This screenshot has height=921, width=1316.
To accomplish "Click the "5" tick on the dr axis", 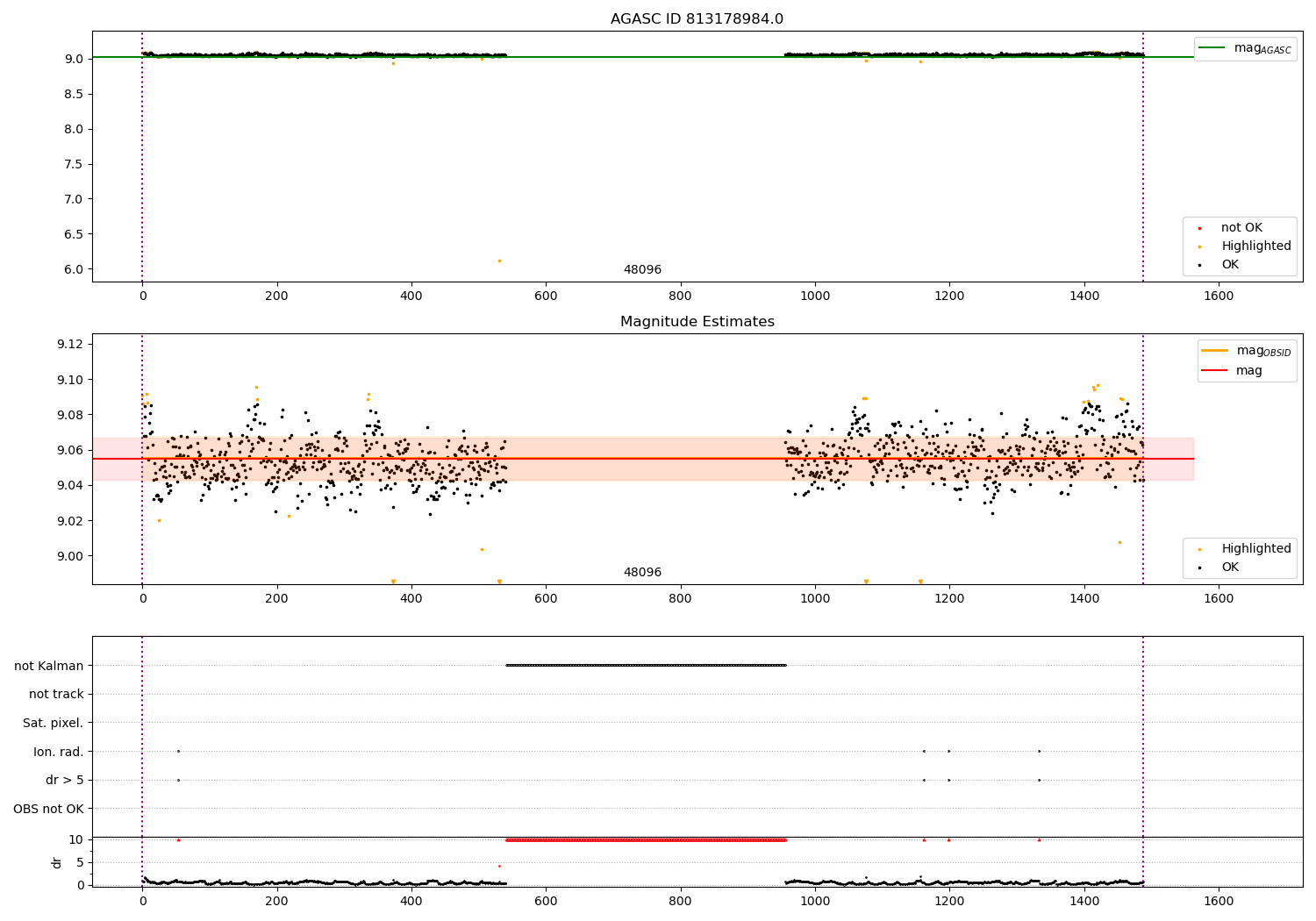I will pyautogui.click(x=80, y=862).
